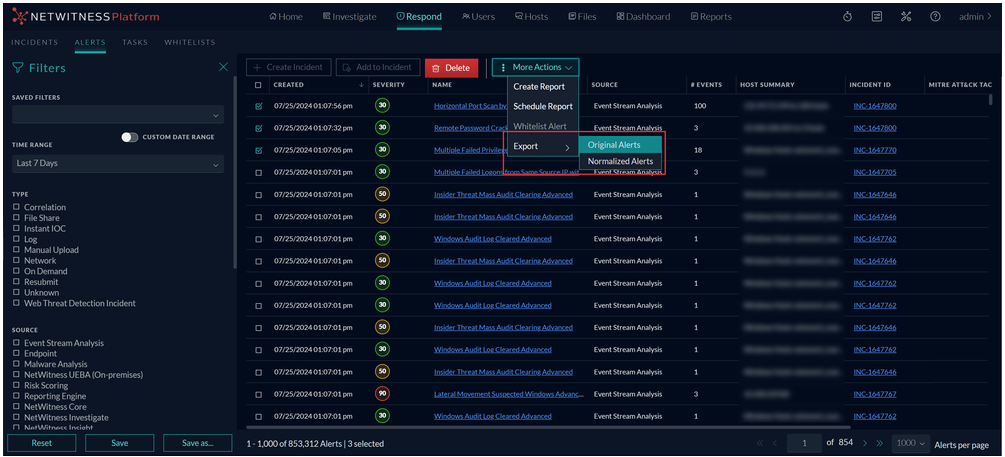Viewport: 1005px width, 457px height.
Task: Uncheck the Remote Password Crack row checkbox
Action: tap(258, 128)
